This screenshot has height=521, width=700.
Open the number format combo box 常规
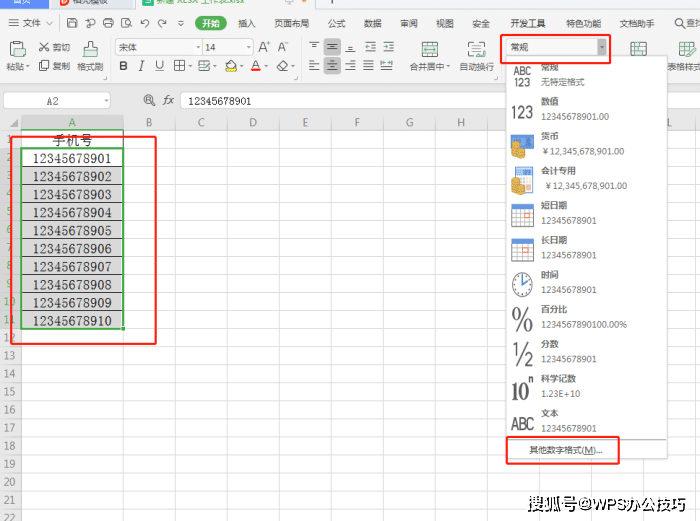[556, 47]
